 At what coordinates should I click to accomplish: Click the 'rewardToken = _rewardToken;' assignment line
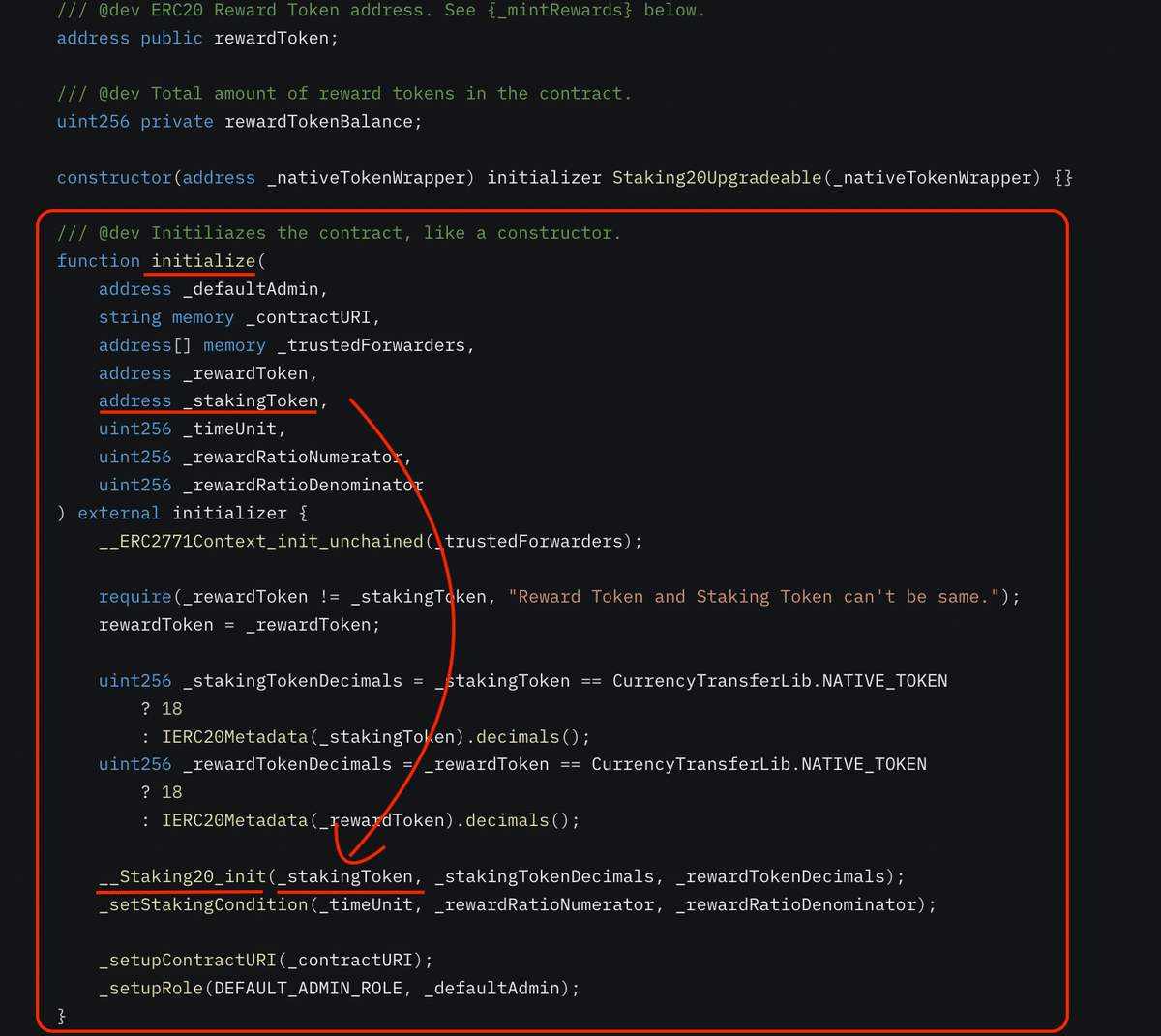pyautogui.click(x=240, y=625)
